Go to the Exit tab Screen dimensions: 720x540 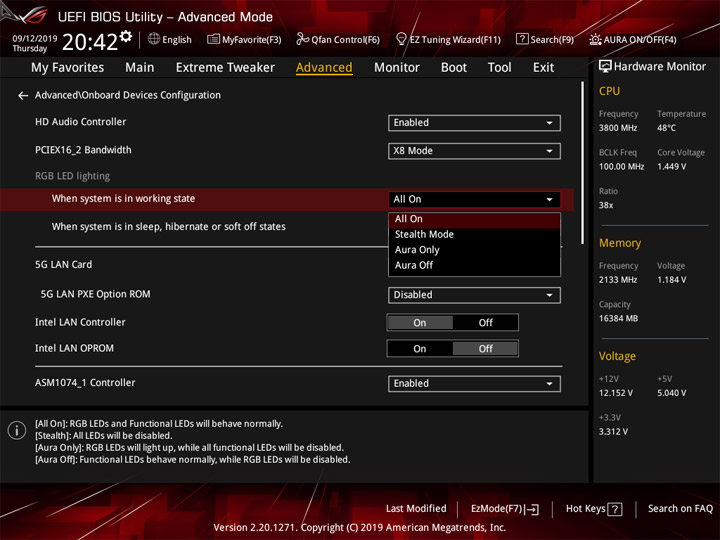[543, 68]
